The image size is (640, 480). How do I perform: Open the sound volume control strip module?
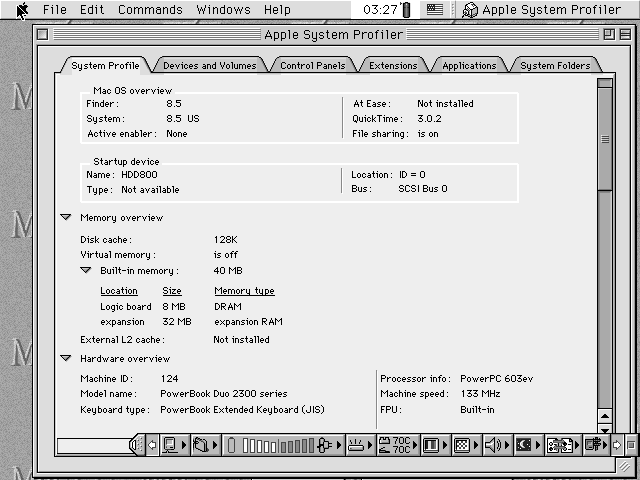point(497,445)
